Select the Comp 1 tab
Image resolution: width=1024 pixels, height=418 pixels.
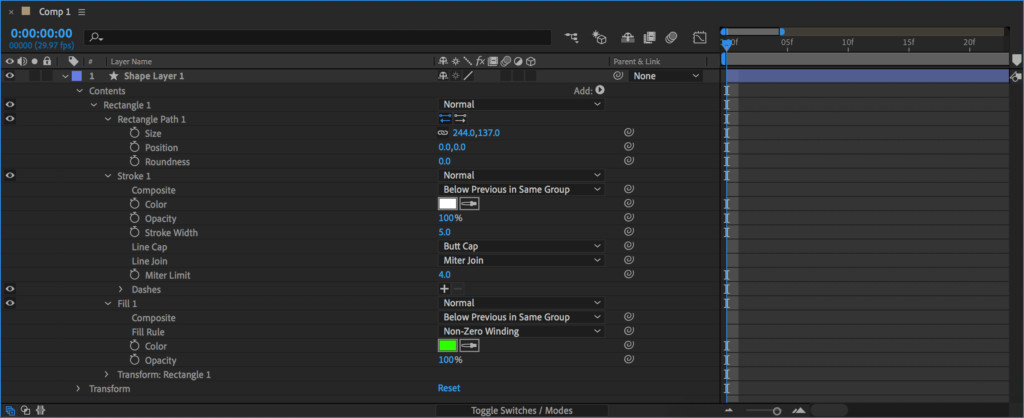tap(54, 12)
